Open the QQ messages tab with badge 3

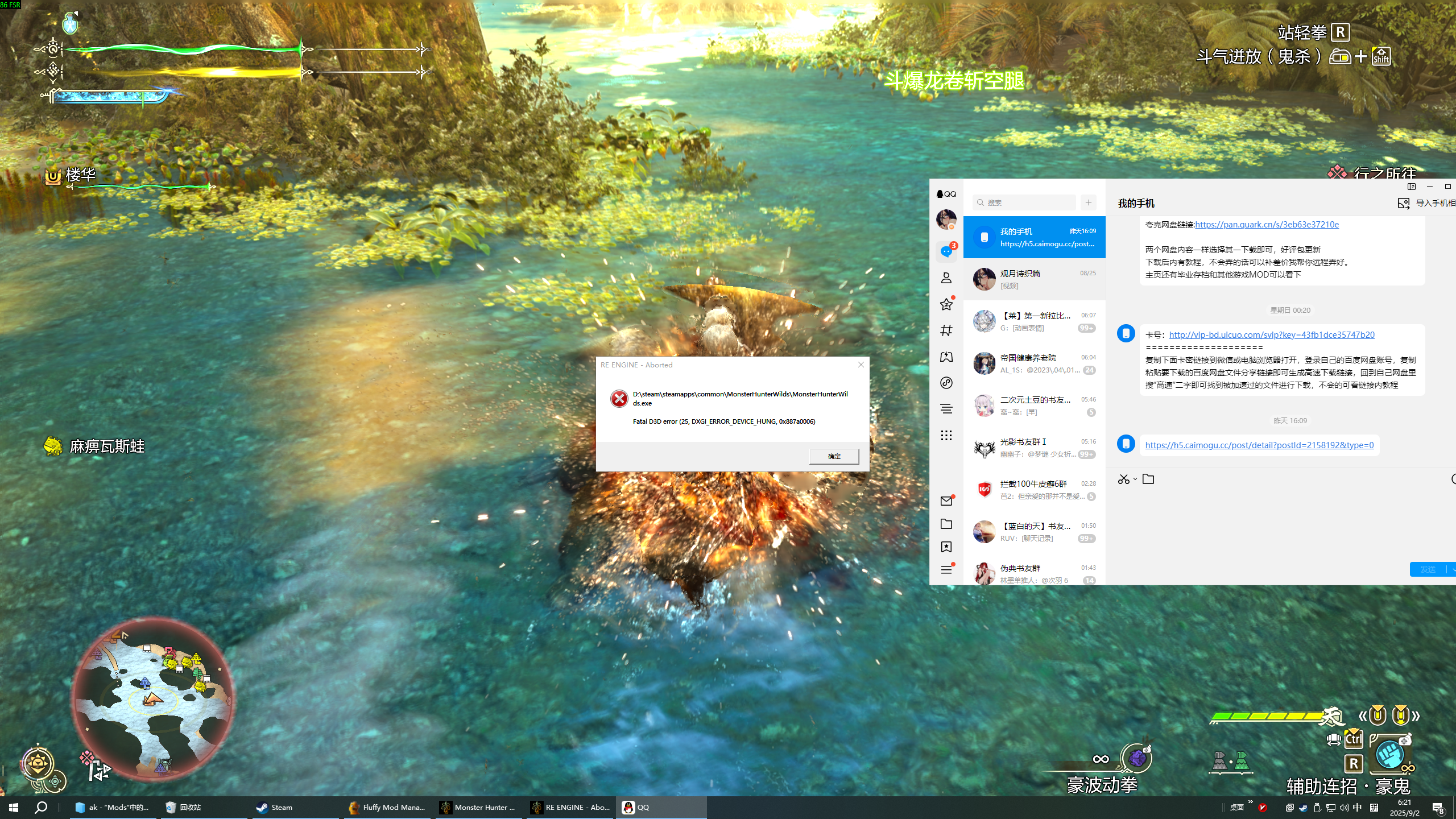[946, 251]
